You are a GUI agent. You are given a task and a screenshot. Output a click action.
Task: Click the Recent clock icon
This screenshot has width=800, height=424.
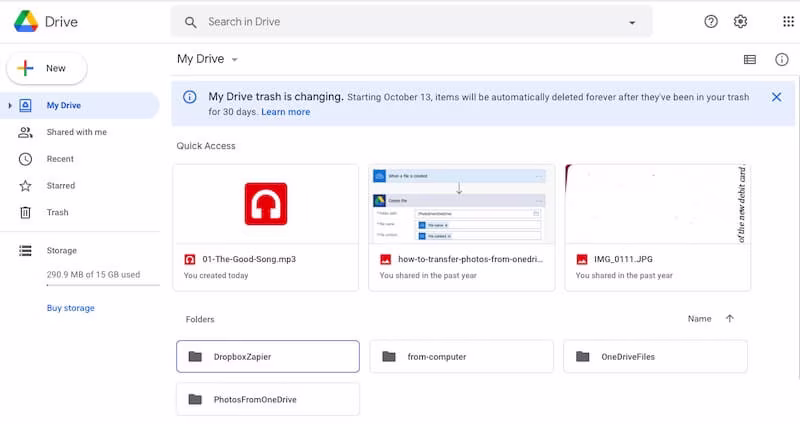coord(25,159)
